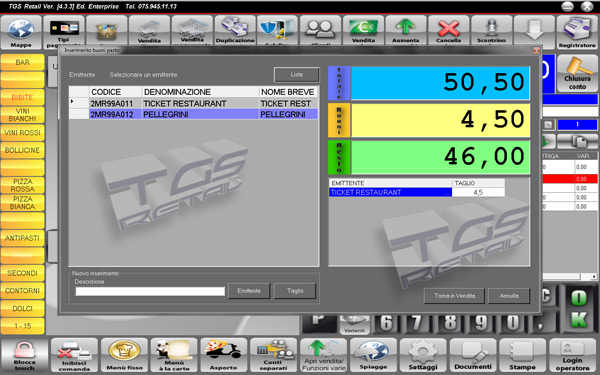Select the PELLEGRINI issuer row
Screen dimensions: 600x375
point(193,114)
